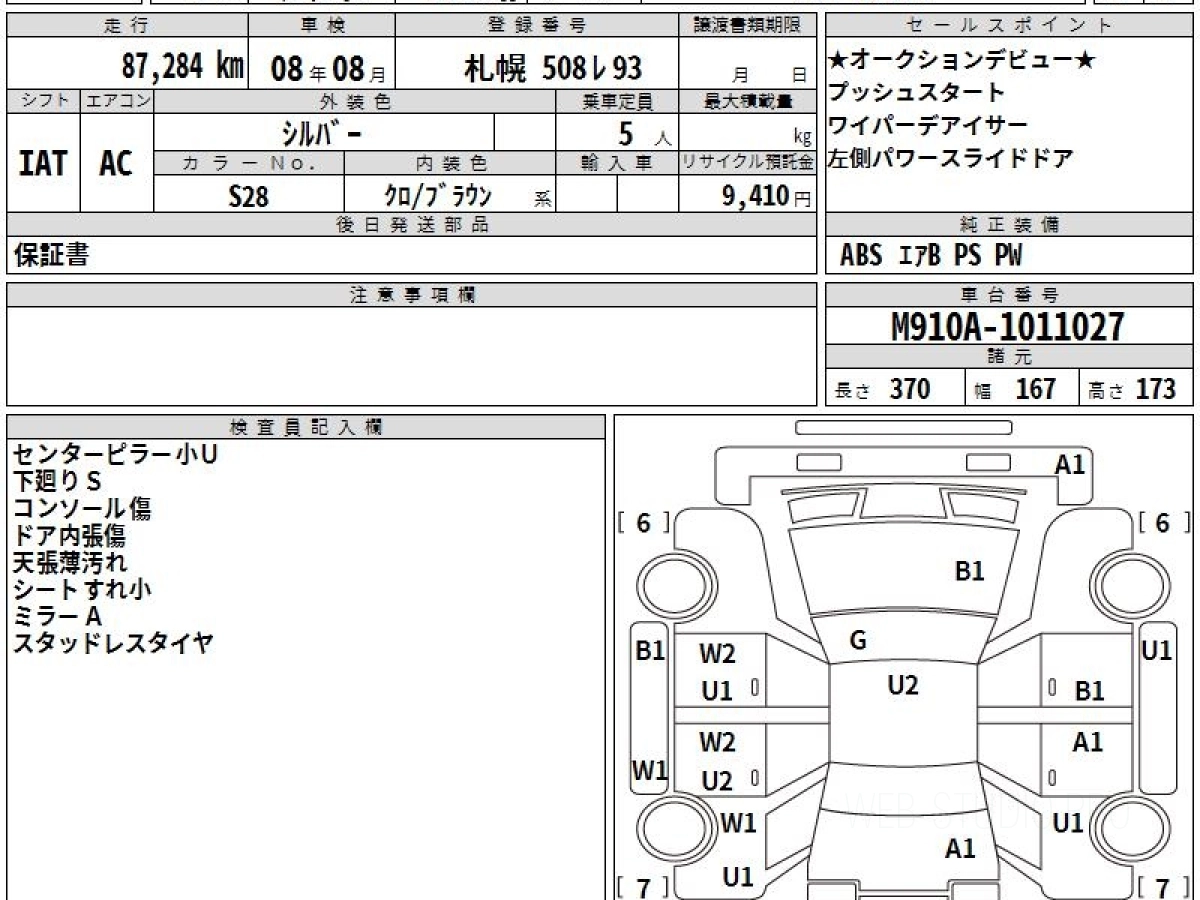The width and height of the screenshot is (1200, 900).
Task: Select inspector note センターピラー小U
Action: point(115,454)
